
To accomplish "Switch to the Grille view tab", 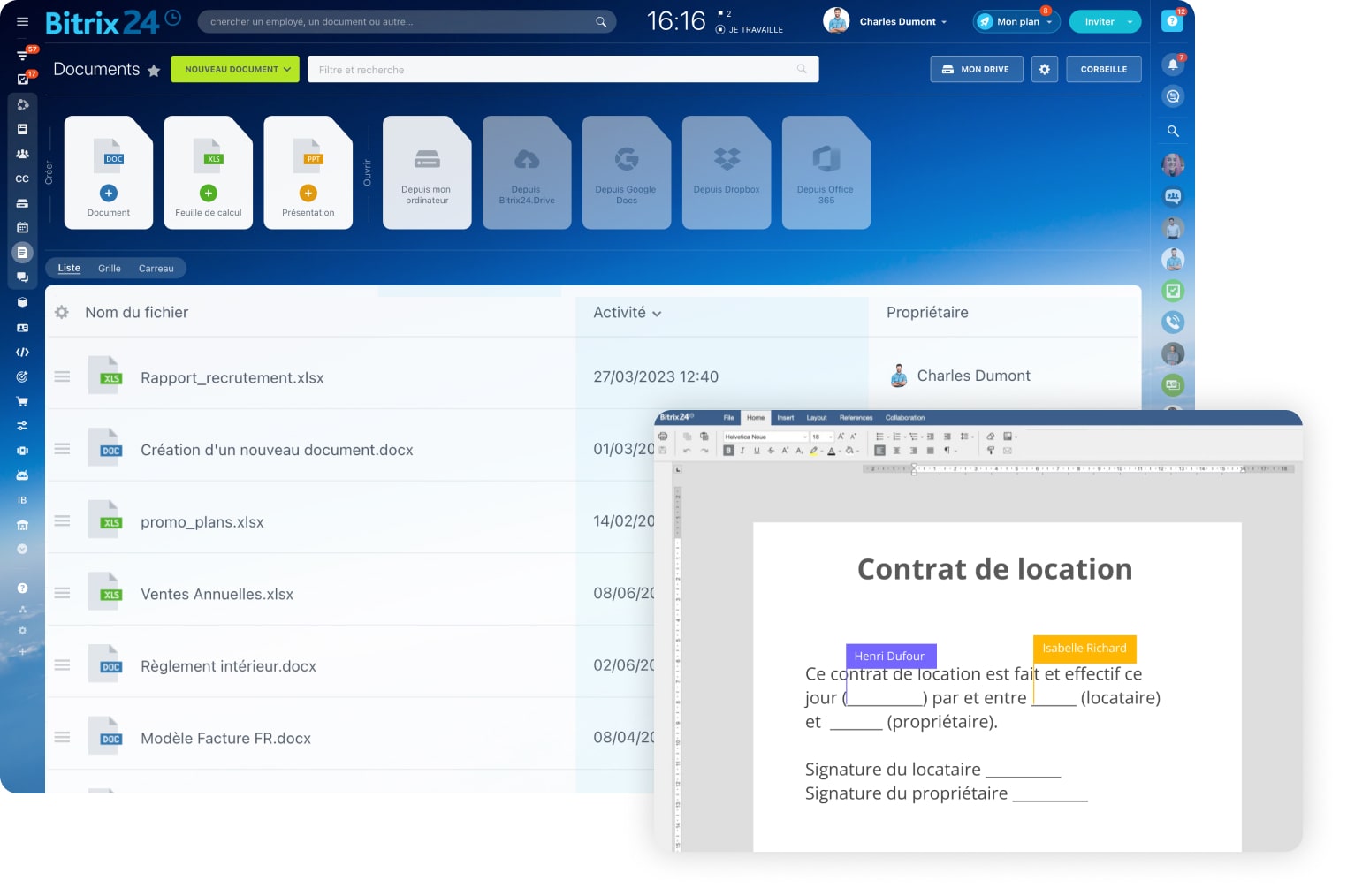I will [x=110, y=269].
